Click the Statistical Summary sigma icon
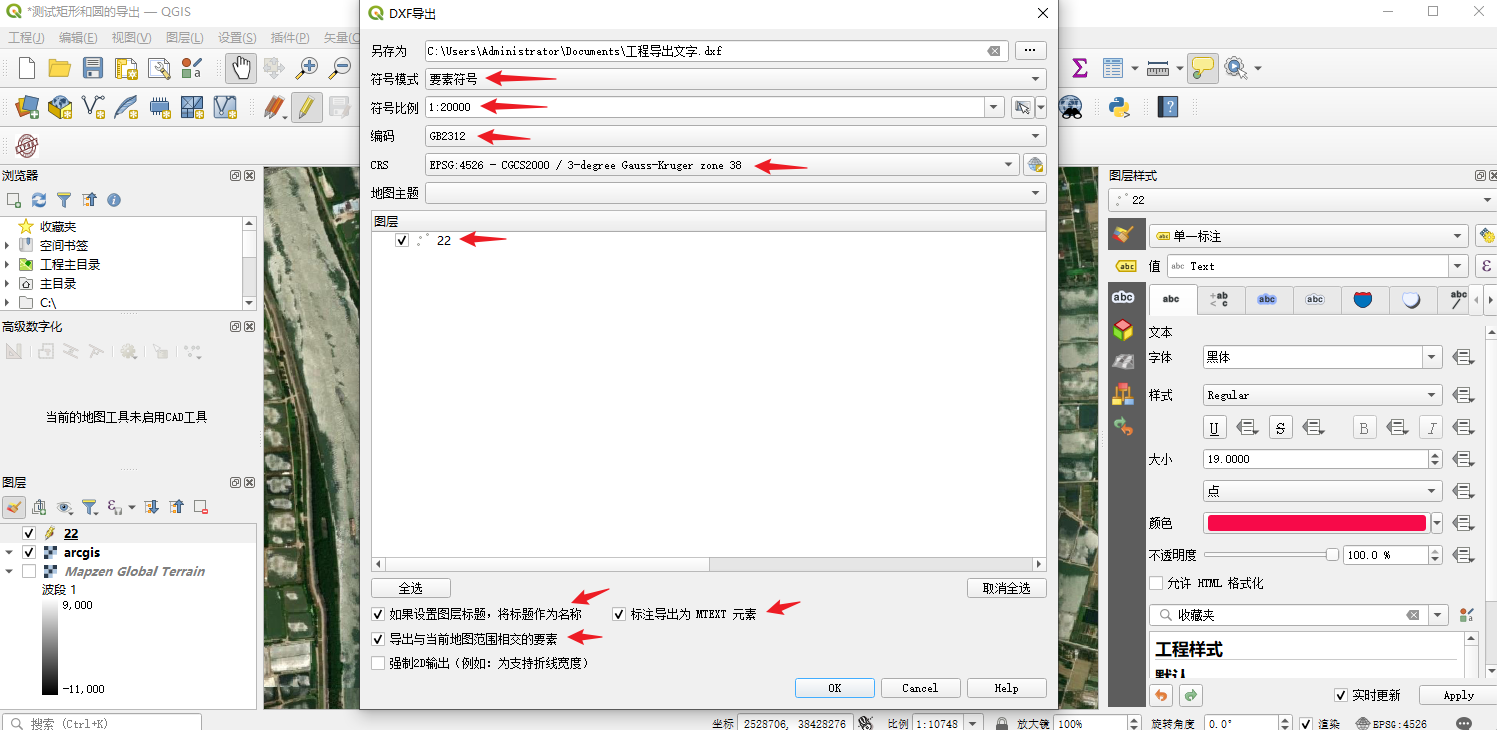 click(1079, 68)
